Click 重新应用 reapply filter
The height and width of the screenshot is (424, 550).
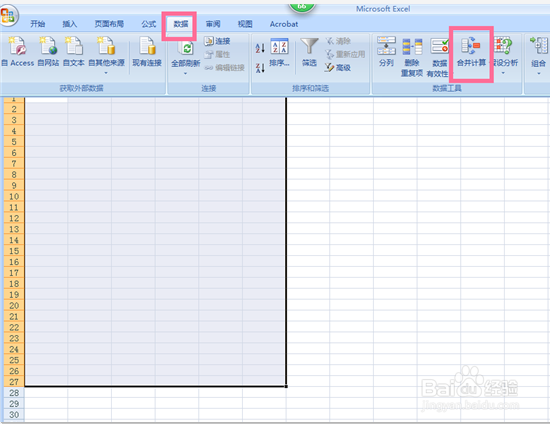(x=345, y=54)
